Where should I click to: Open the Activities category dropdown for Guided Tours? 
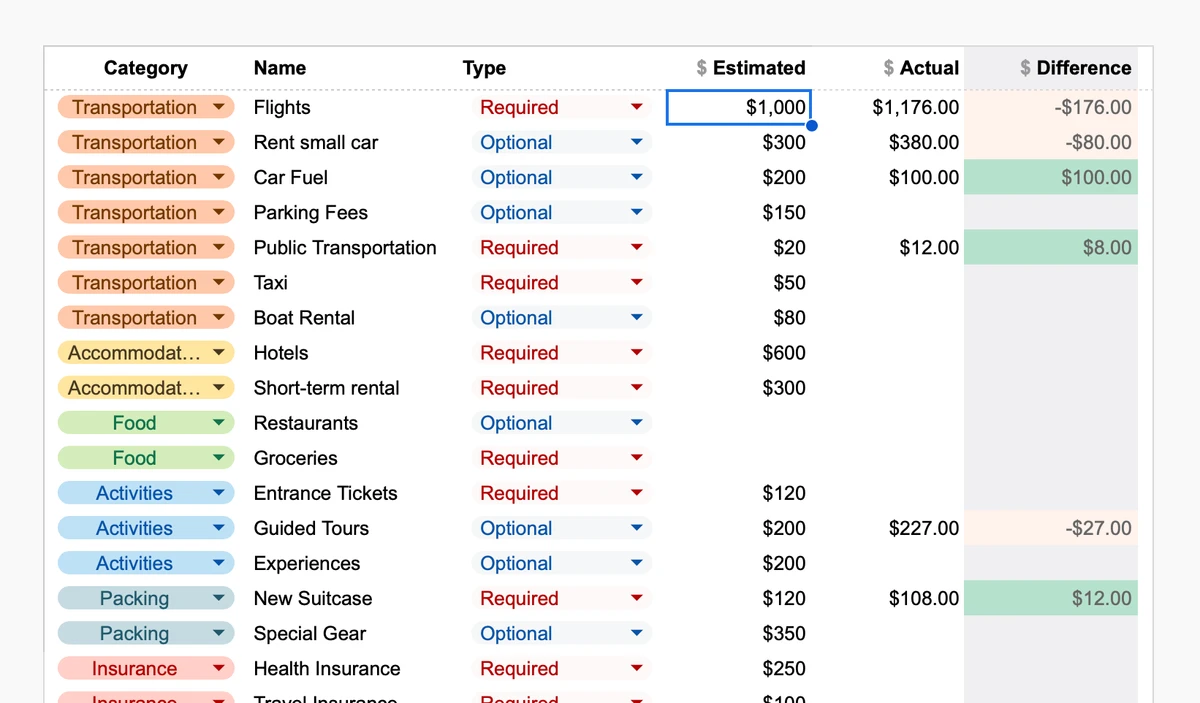(x=219, y=528)
